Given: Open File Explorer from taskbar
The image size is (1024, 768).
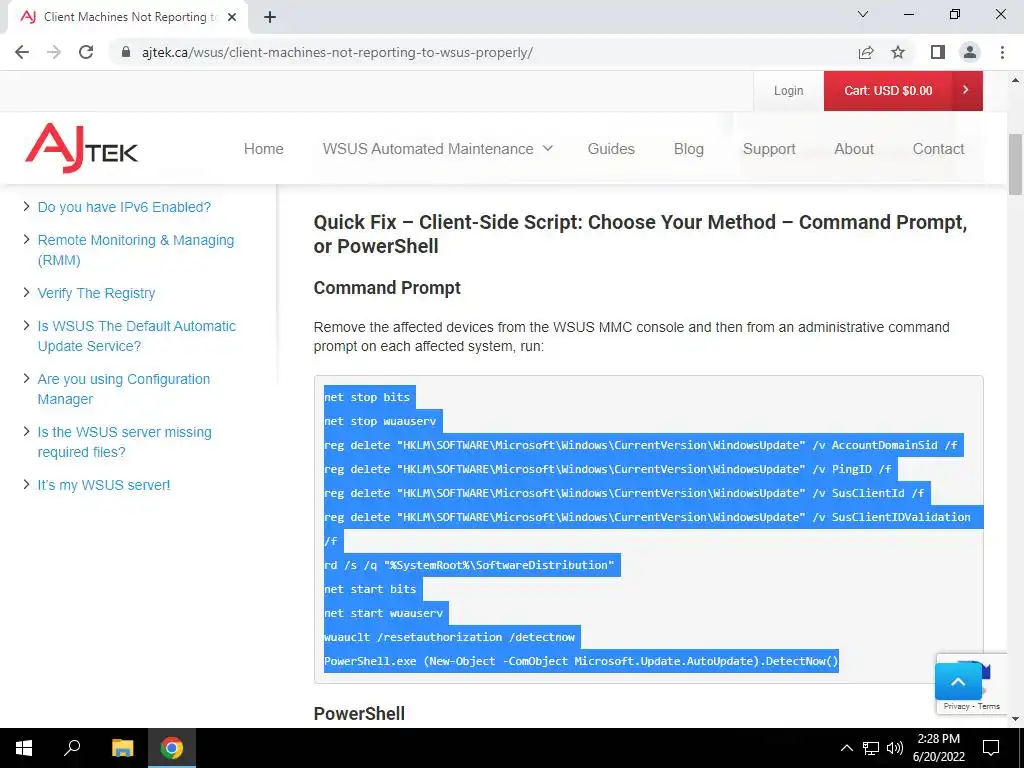Looking at the screenshot, I should coord(122,748).
